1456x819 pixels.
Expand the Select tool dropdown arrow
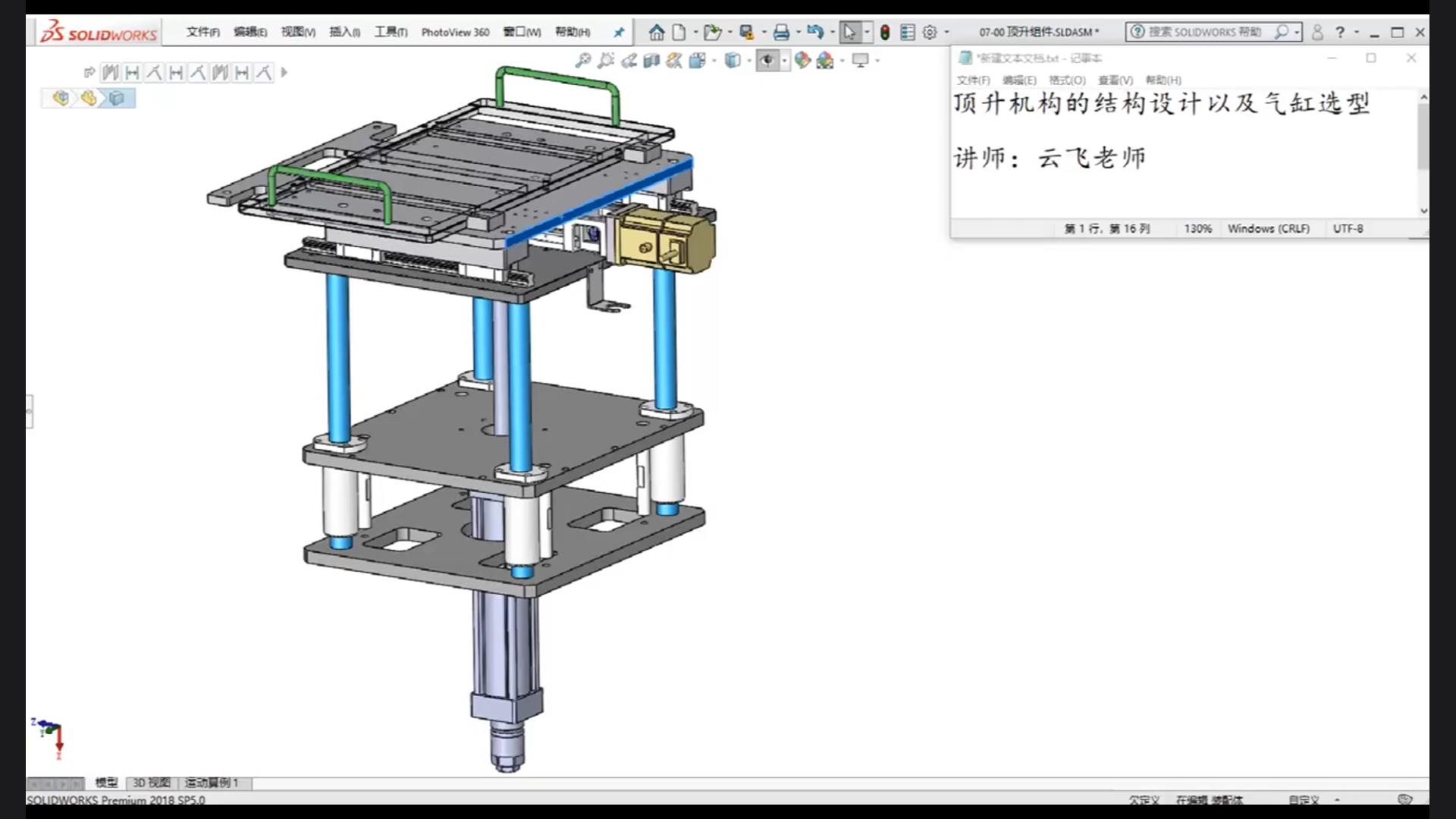[867, 32]
